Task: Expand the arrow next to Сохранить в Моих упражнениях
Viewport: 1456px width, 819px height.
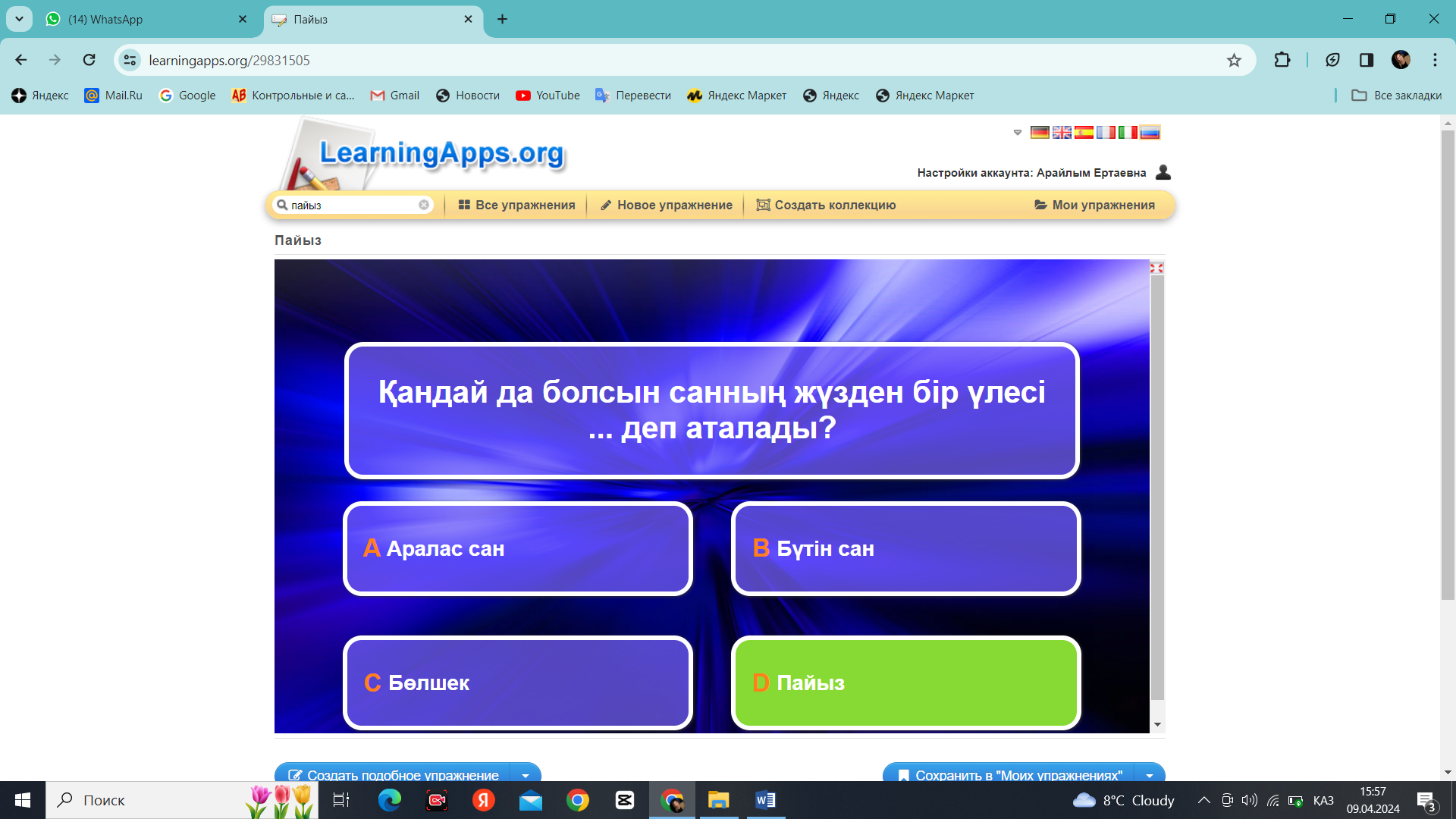Action: 1150,775
